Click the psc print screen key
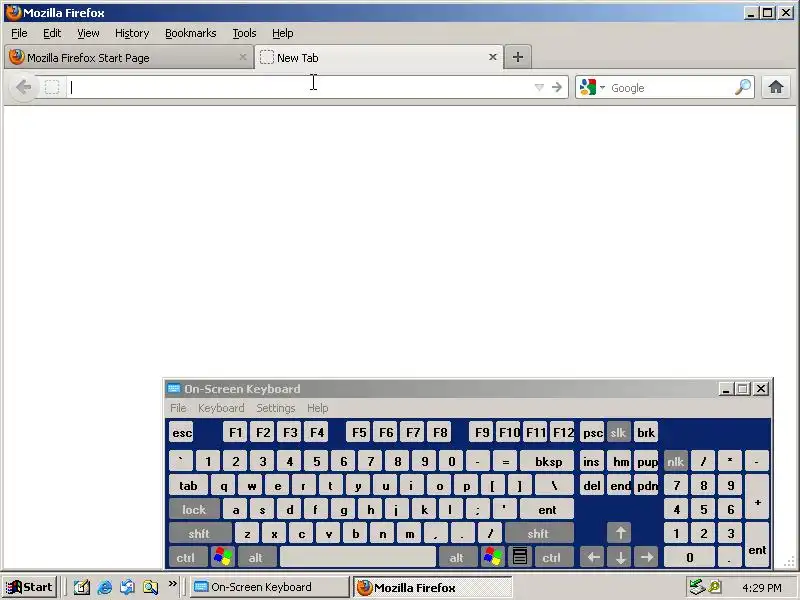Image resolution: width=800 pixels, height=600 pixels. coord(592,433)
